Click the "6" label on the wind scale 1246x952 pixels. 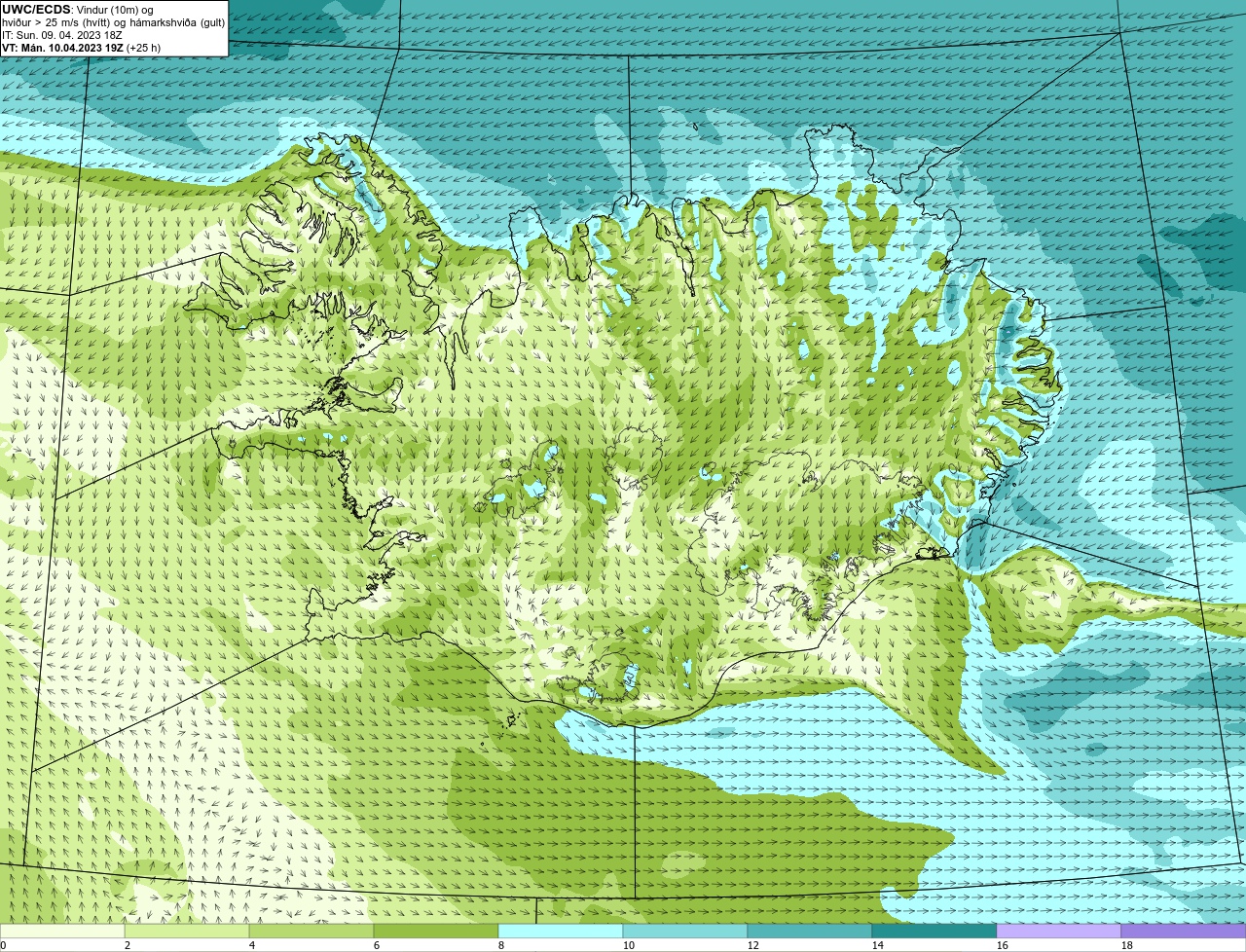377,945
